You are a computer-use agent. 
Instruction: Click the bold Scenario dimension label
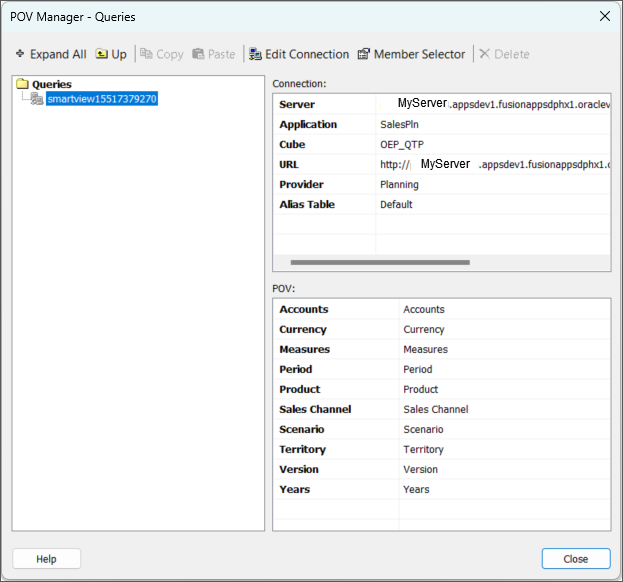[302, 429]
